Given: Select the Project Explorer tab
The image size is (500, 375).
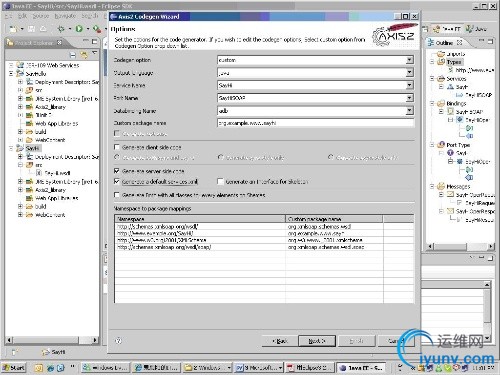Looking at the screenshot, I should tap(34, 43).
